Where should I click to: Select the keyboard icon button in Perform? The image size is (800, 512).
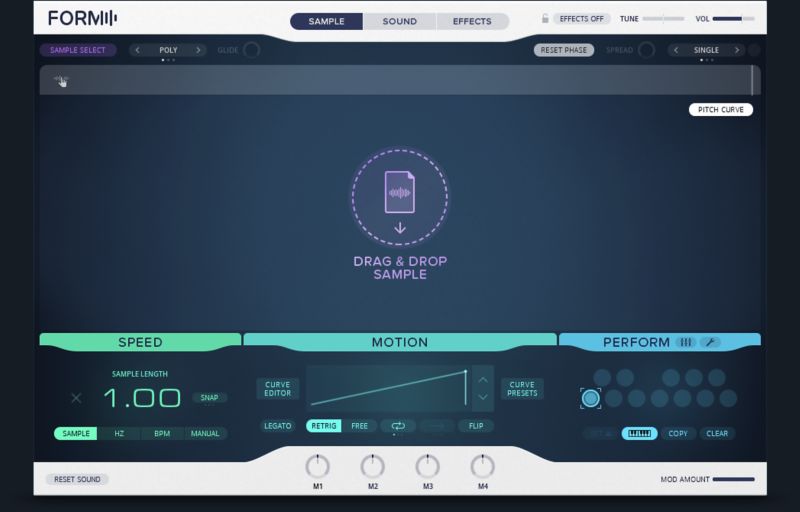click(639, 434)
